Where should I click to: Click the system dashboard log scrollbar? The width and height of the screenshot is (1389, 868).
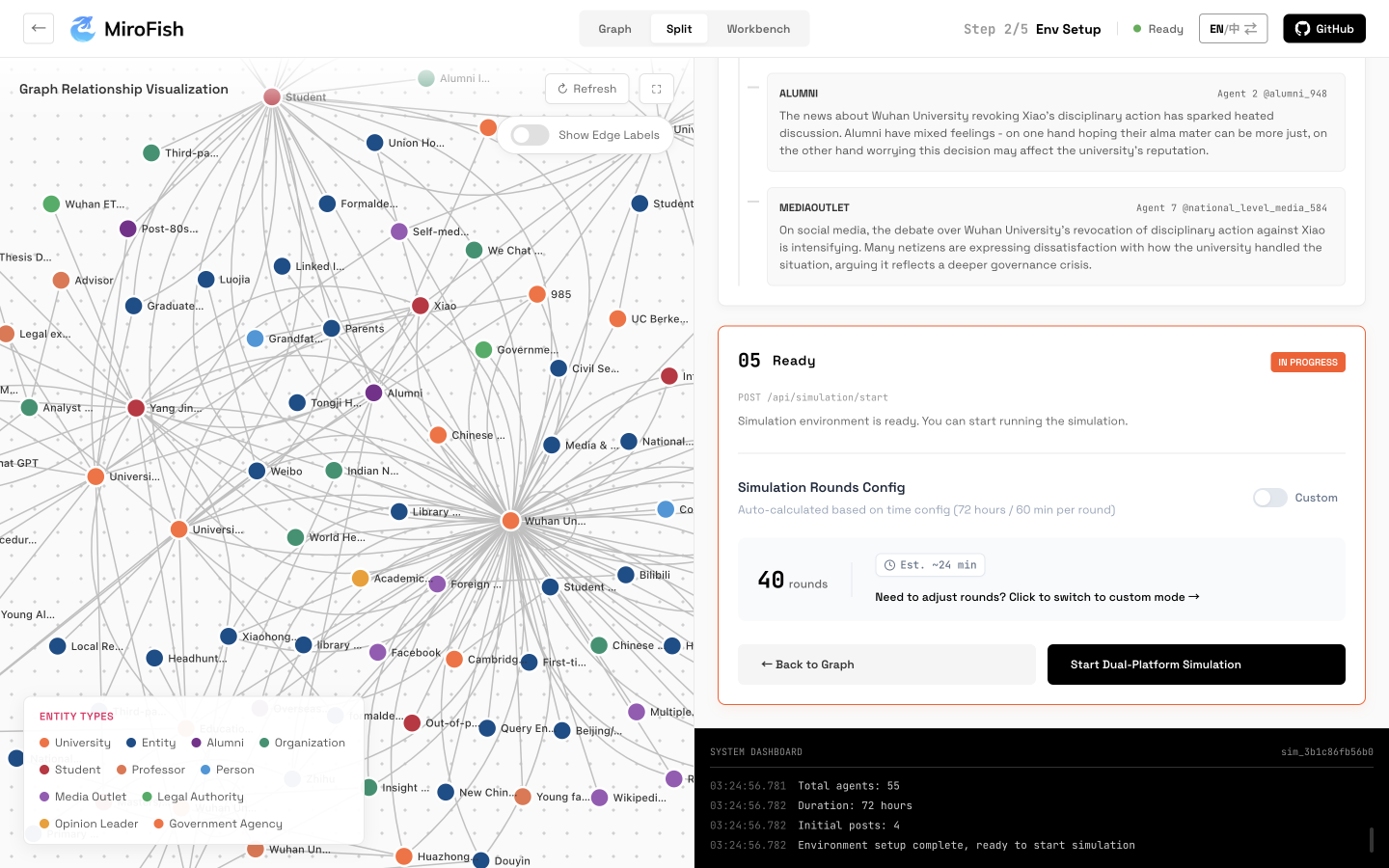1372,839
